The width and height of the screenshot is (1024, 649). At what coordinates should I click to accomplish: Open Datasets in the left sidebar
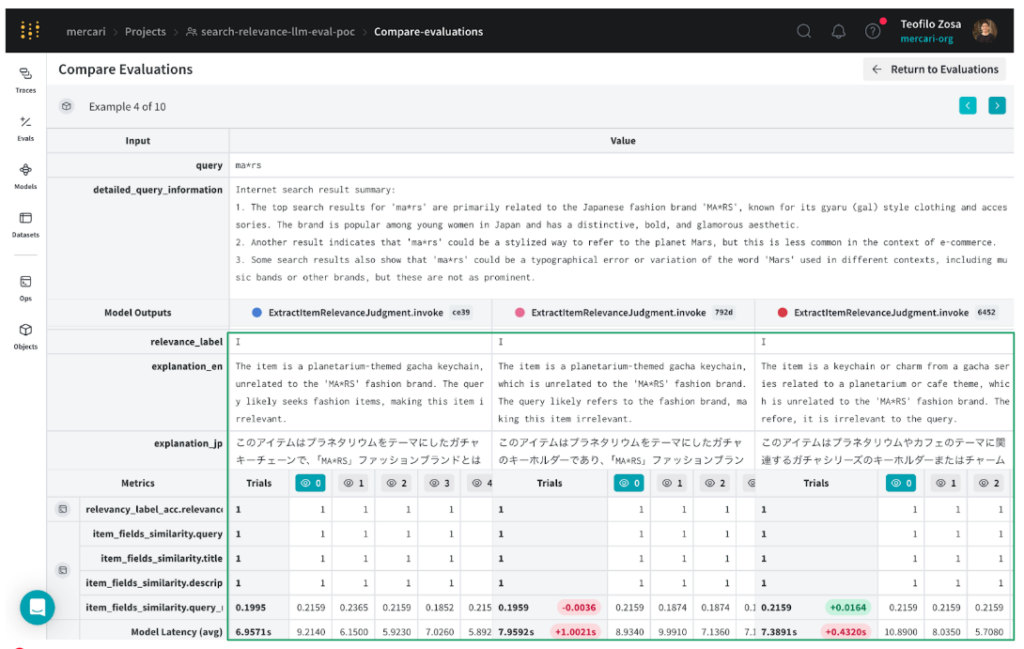click(26, 223)
